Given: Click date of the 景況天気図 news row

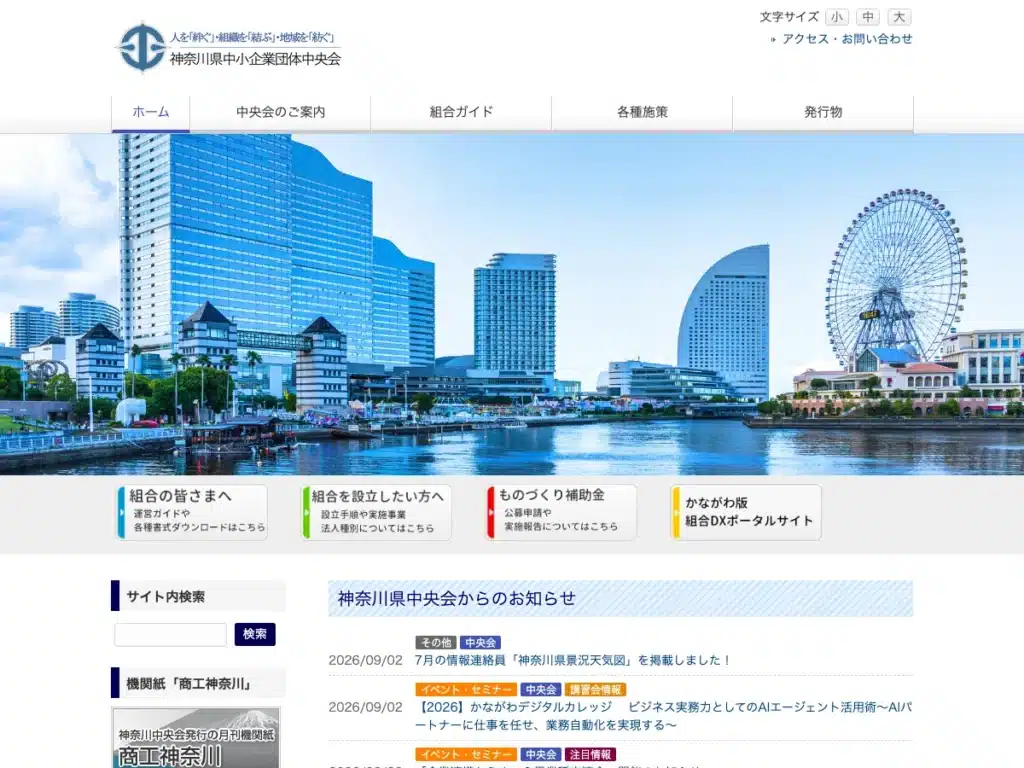Looking at the screenshot, I should click(366, 660).
